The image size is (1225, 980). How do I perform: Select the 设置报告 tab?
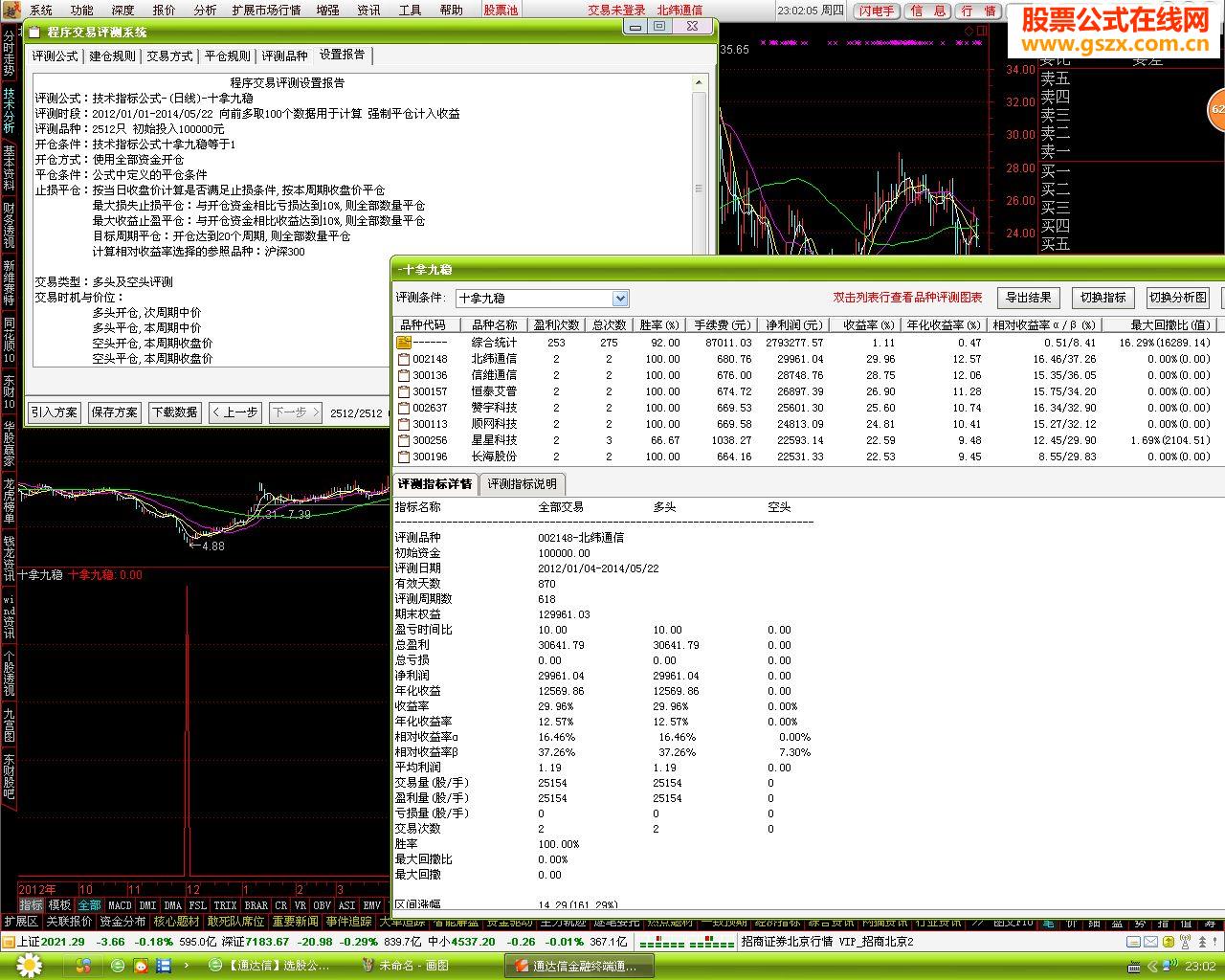tap(343, 55)
